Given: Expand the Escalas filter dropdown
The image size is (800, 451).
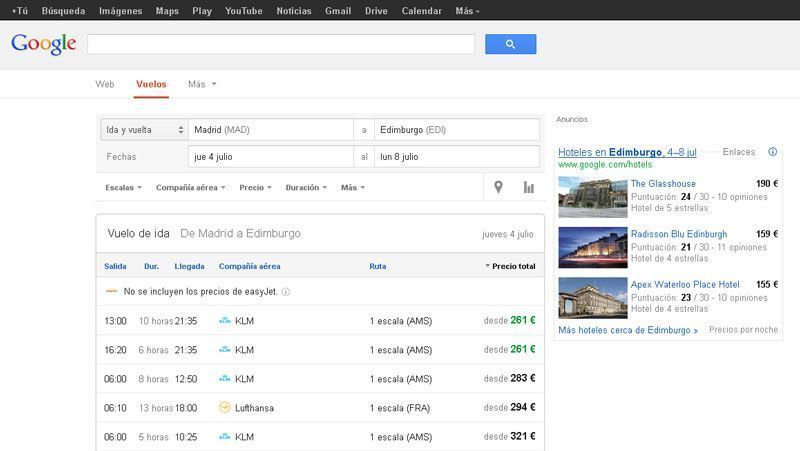Looking at the screenshot, I should coord(123,188).
